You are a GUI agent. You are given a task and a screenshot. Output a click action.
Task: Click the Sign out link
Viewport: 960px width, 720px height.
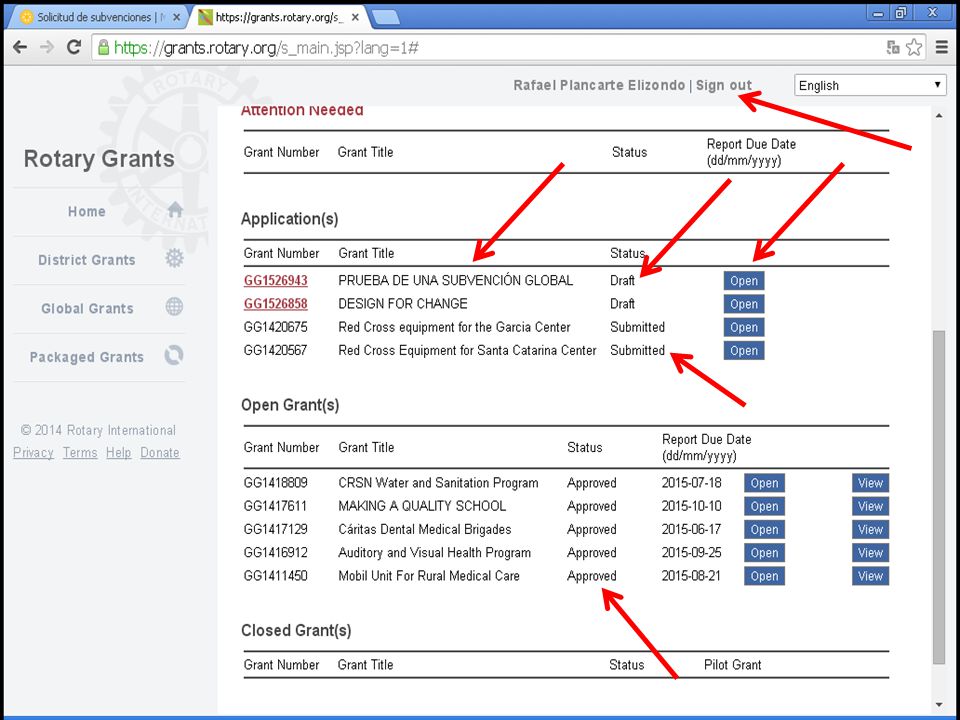click(724, 85)
